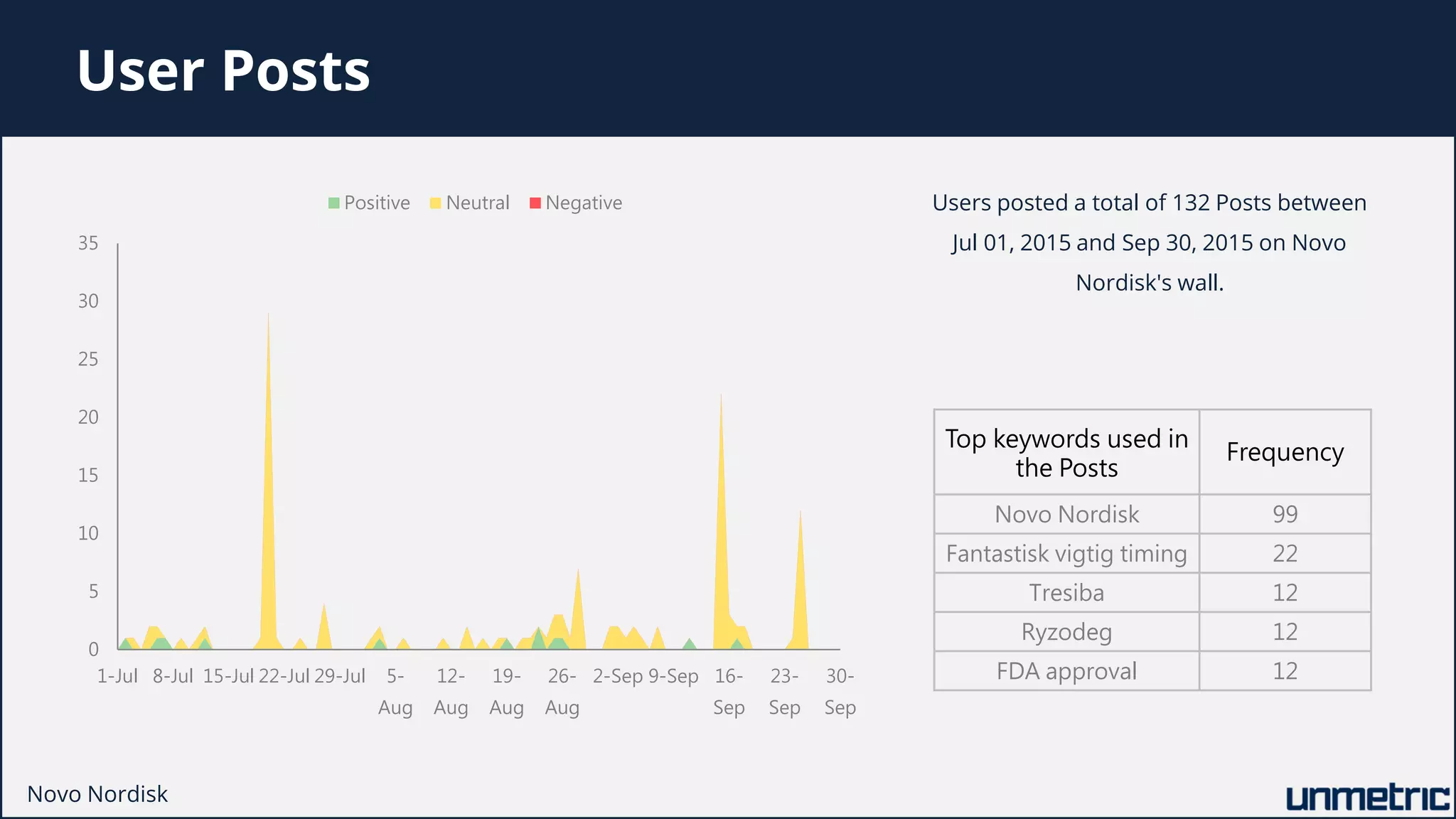Select the 'Fantastisk vigtig timing' cell
The image size is (1456, 819).
point(1066,553)
